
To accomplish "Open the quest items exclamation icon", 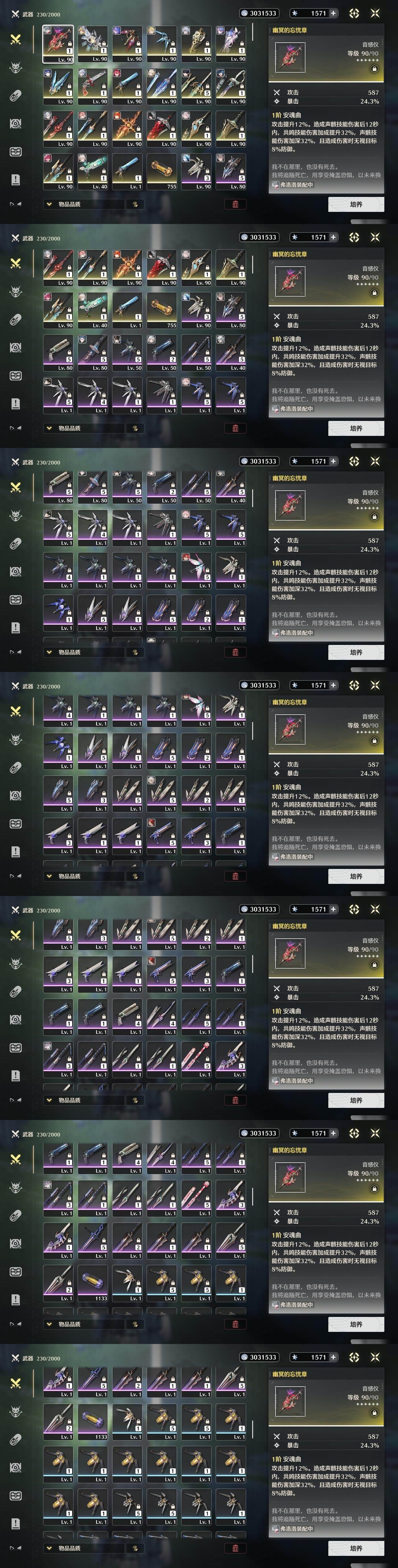I will [16, 180].
